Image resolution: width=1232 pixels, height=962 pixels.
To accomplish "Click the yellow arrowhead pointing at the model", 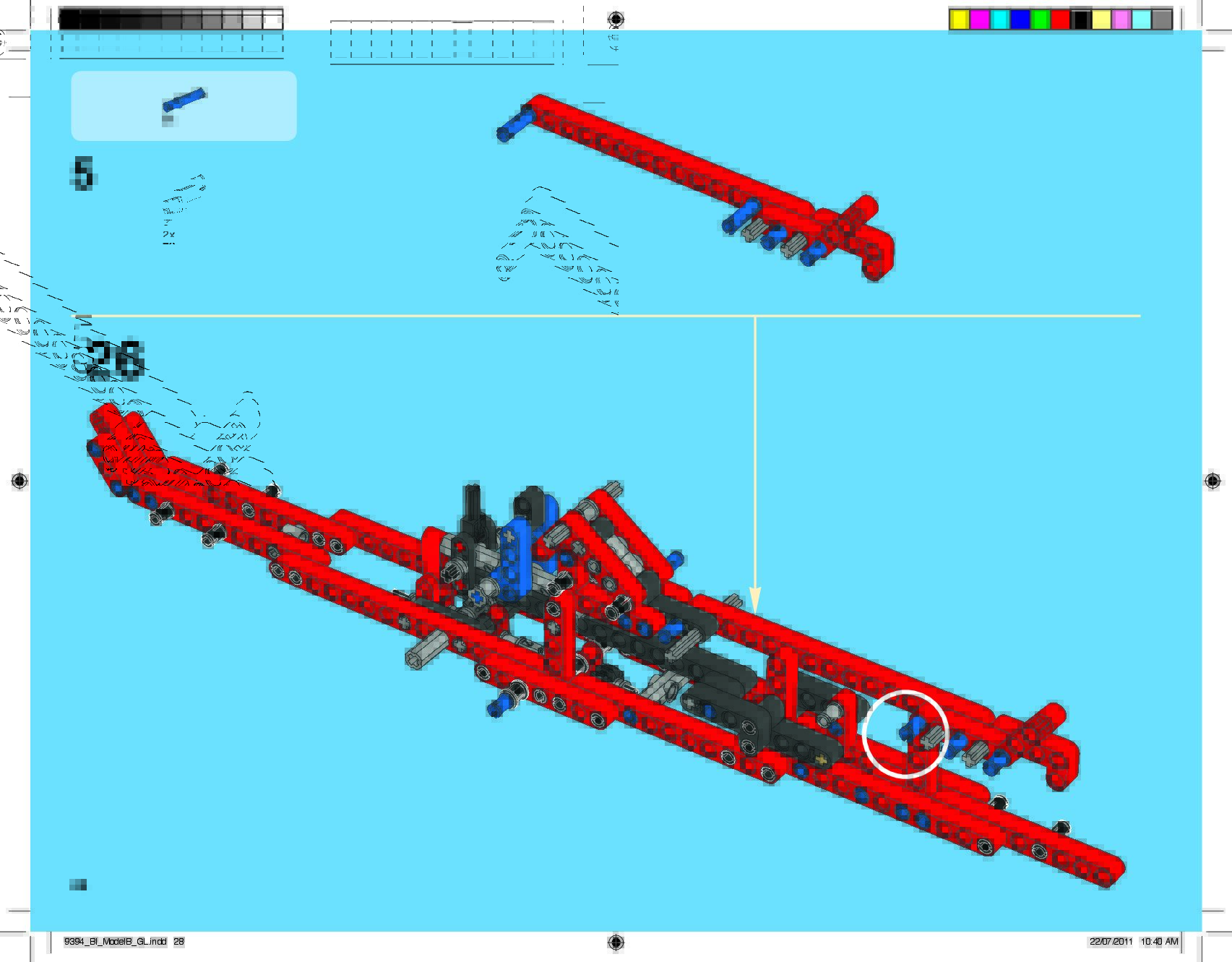I will tap(754, 600).
